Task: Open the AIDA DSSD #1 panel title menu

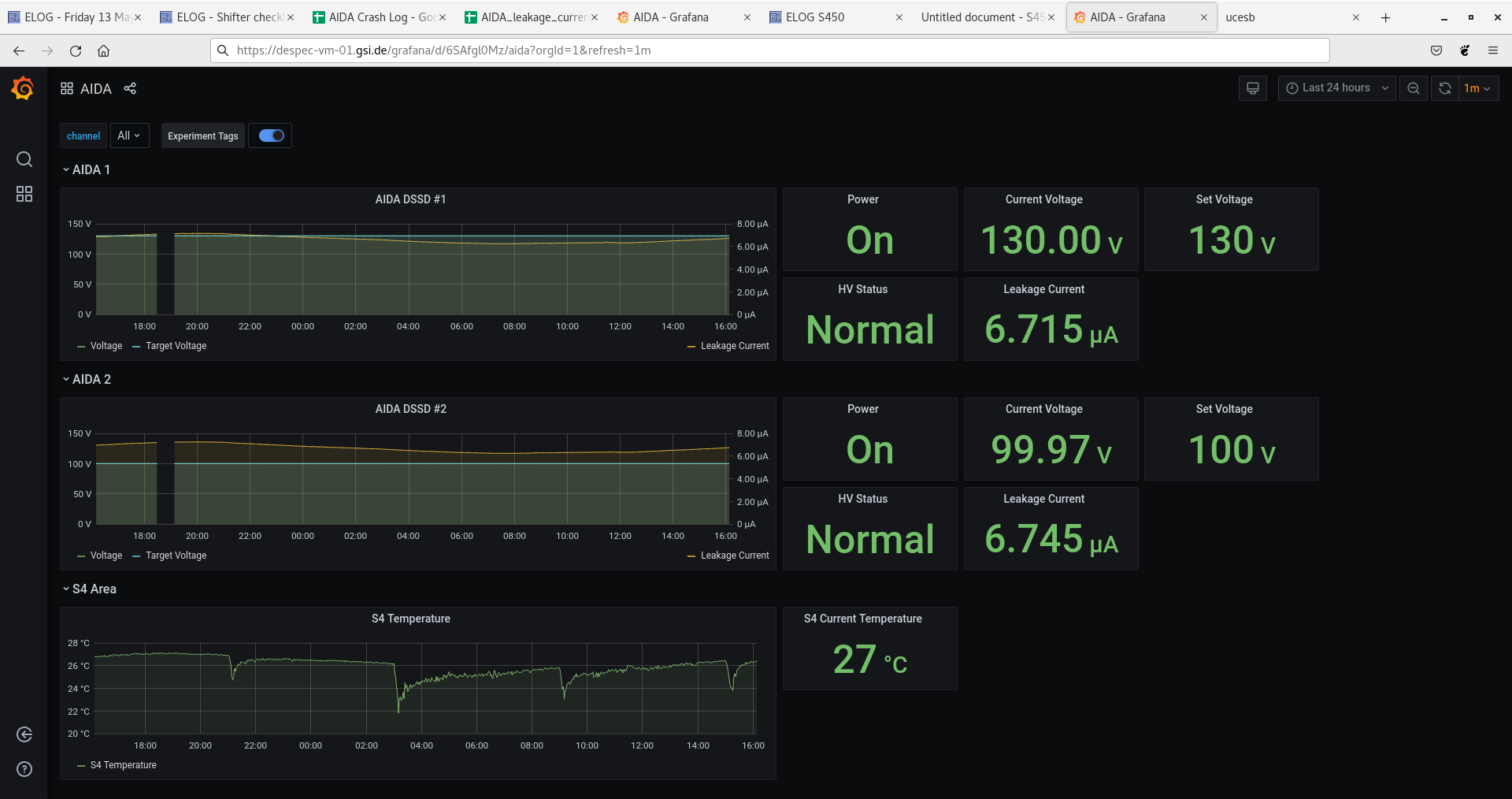Action: (410, 199)
